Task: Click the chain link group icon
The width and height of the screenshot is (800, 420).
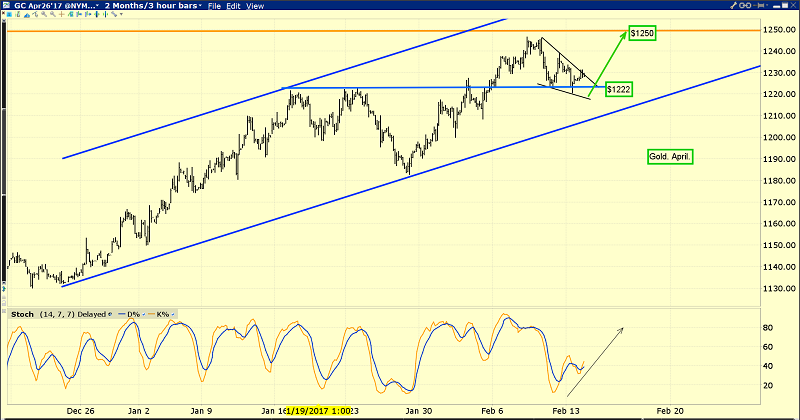Action: coord(745,5)
